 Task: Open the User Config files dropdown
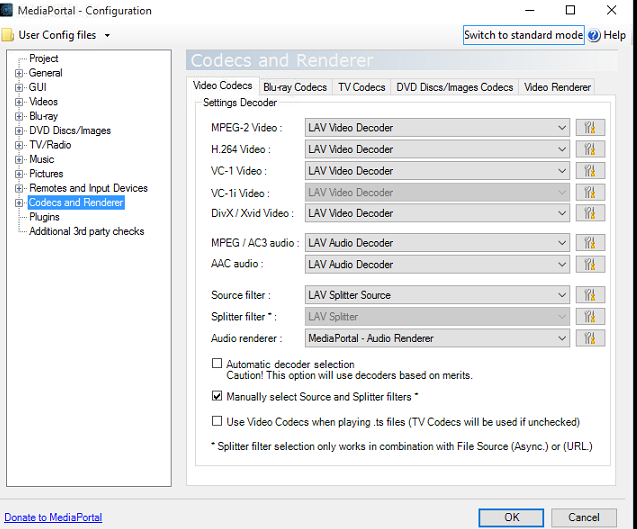point(107,36)
